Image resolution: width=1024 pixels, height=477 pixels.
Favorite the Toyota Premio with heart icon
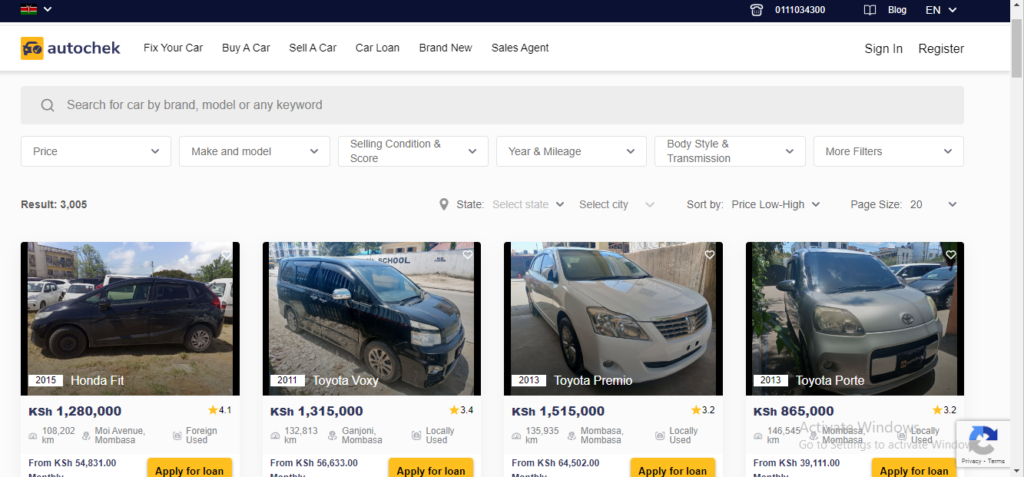(x=709, y=255)
